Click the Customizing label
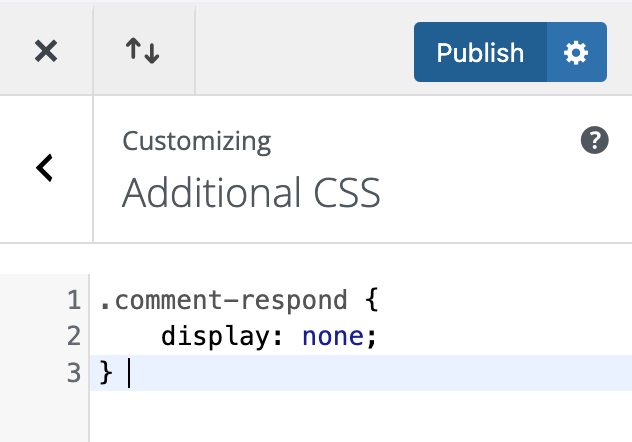632x442 pixels. coord(197,141)
